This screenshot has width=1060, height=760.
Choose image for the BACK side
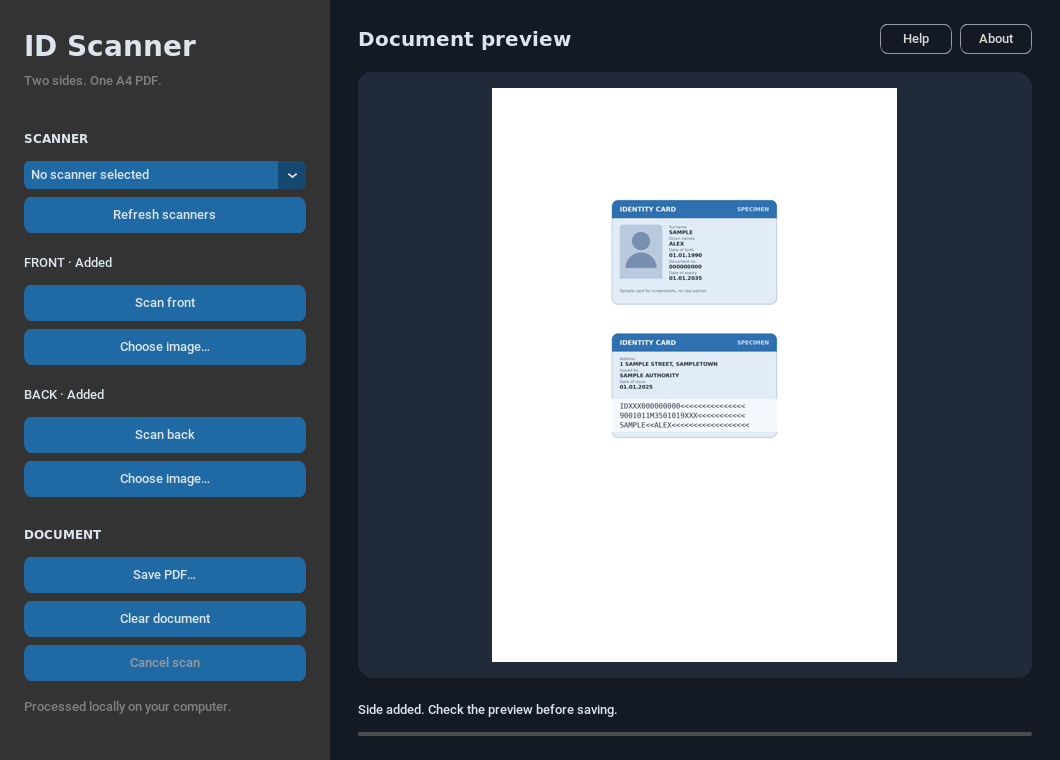coord(165,479)
